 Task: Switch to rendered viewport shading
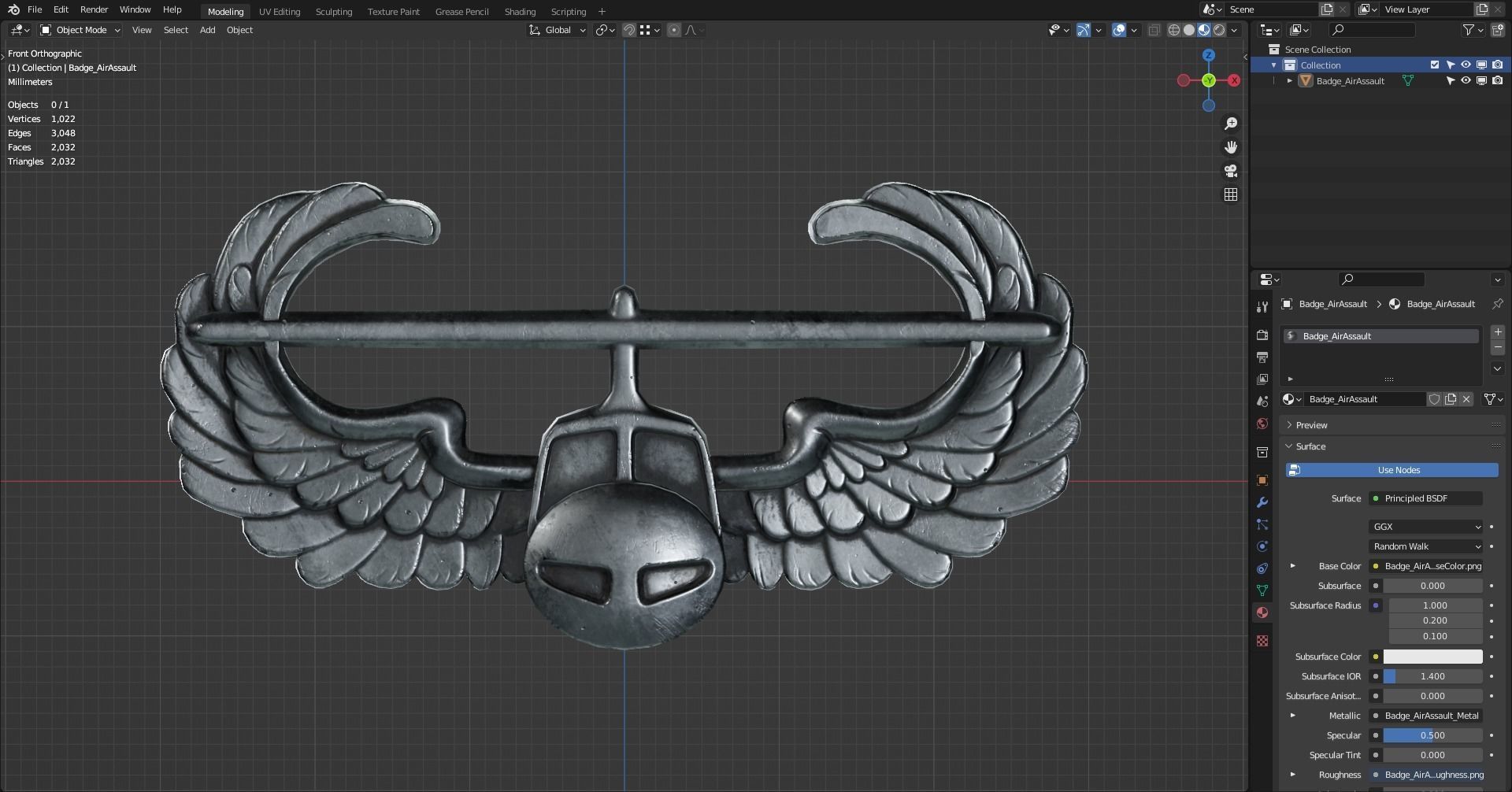1219,30
